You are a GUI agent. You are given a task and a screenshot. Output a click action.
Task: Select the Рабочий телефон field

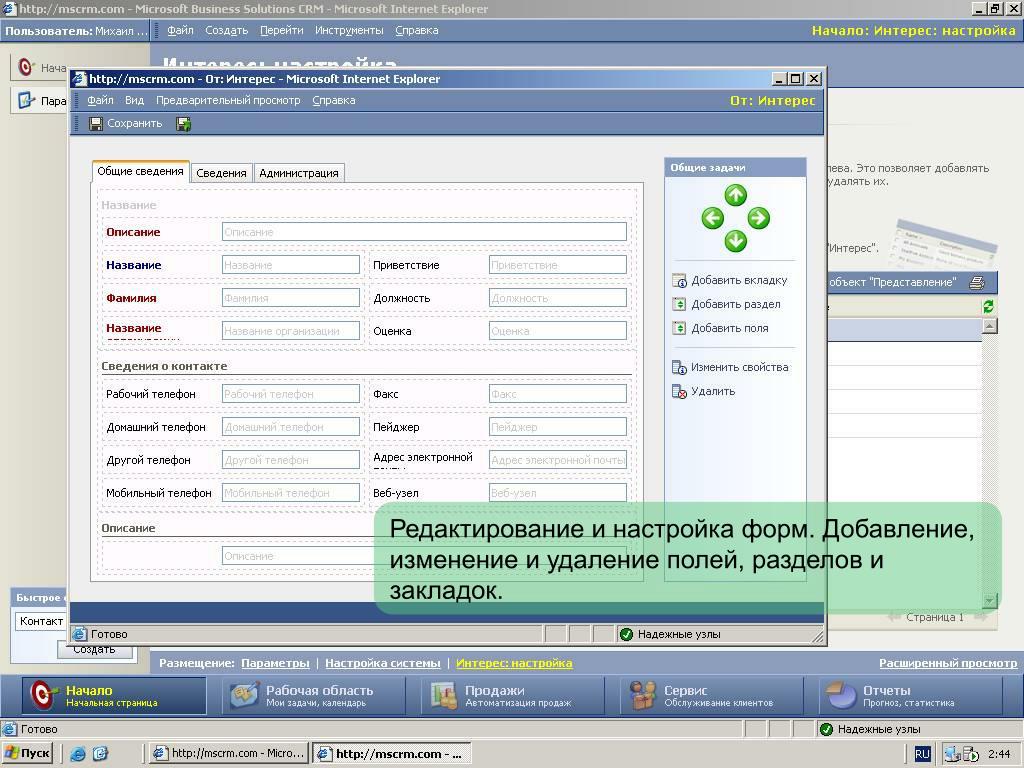(291, 394)
